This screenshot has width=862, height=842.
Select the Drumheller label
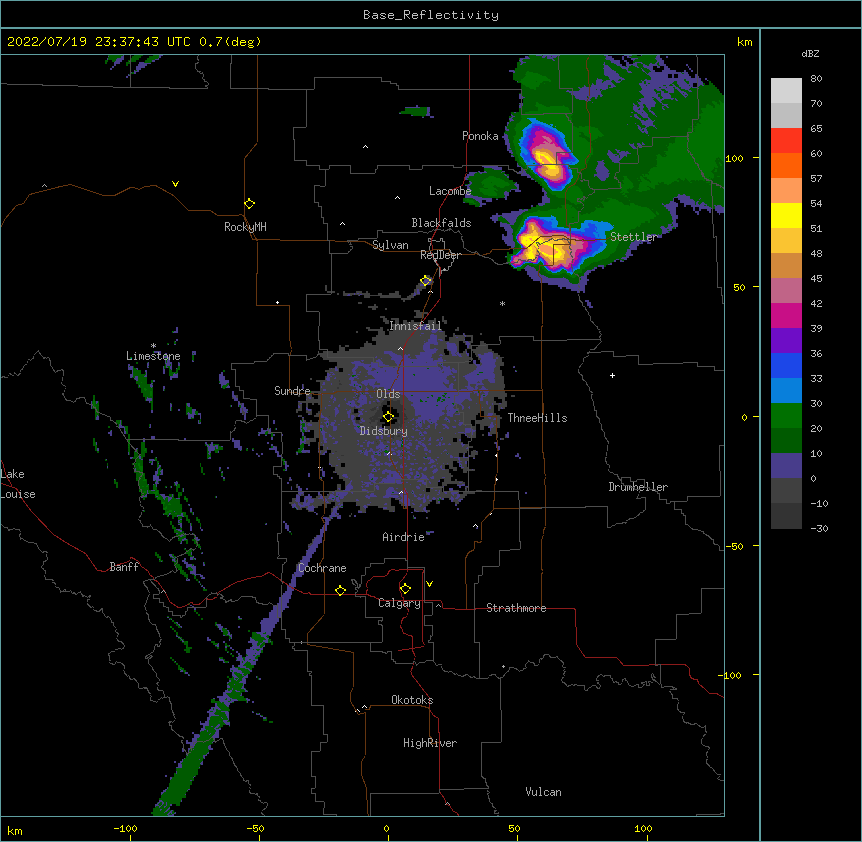tap(638, 487)
